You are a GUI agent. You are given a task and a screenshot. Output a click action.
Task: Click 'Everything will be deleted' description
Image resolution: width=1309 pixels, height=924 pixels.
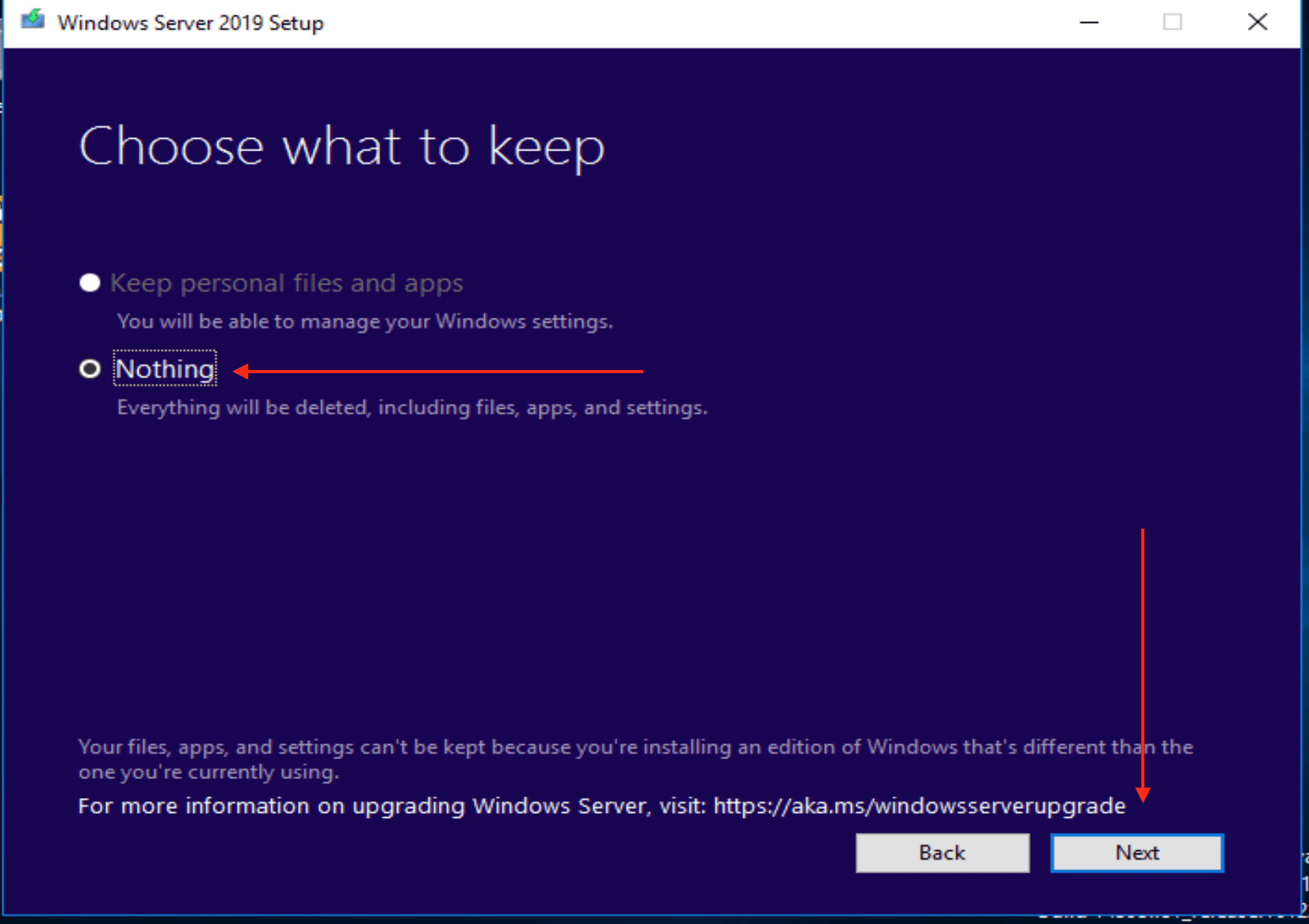coord(412,407)
